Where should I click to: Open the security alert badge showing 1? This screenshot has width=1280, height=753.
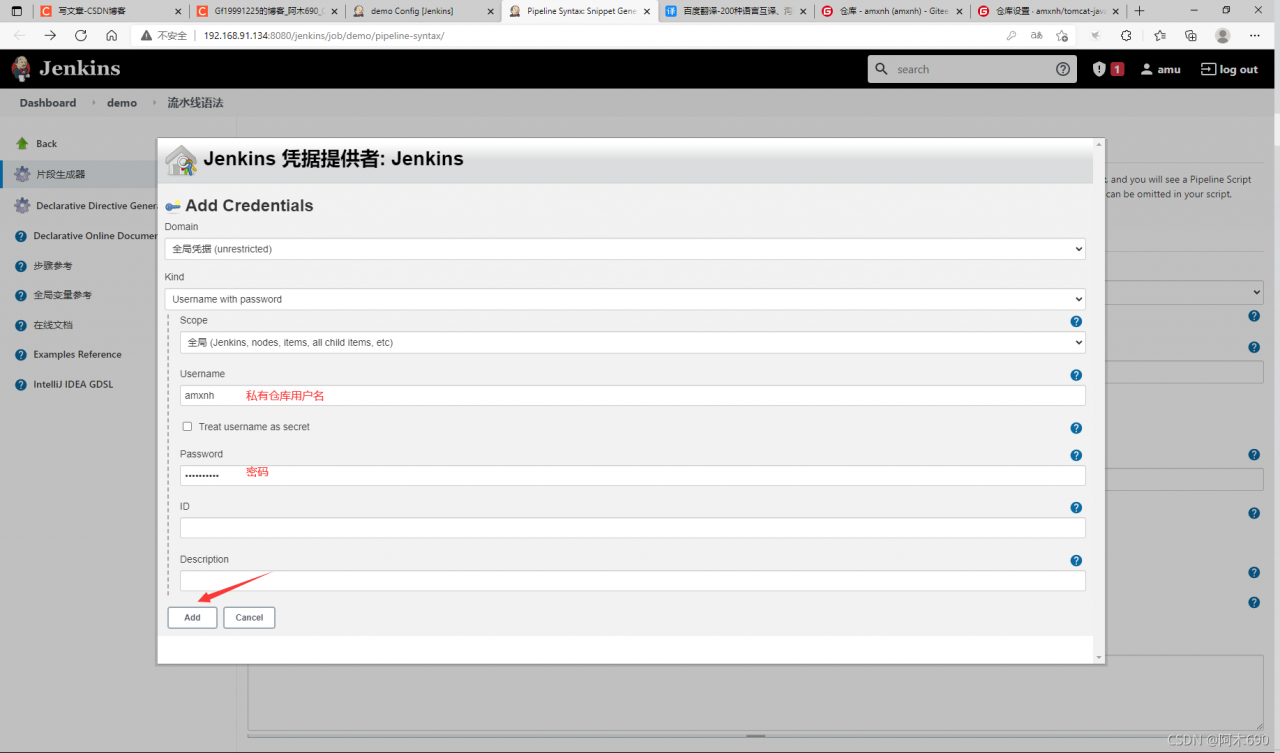point(1108,69)
